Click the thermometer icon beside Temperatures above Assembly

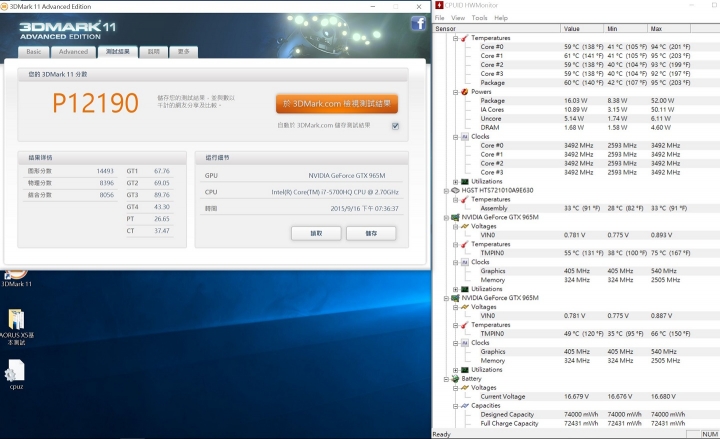tap(465, 200)
